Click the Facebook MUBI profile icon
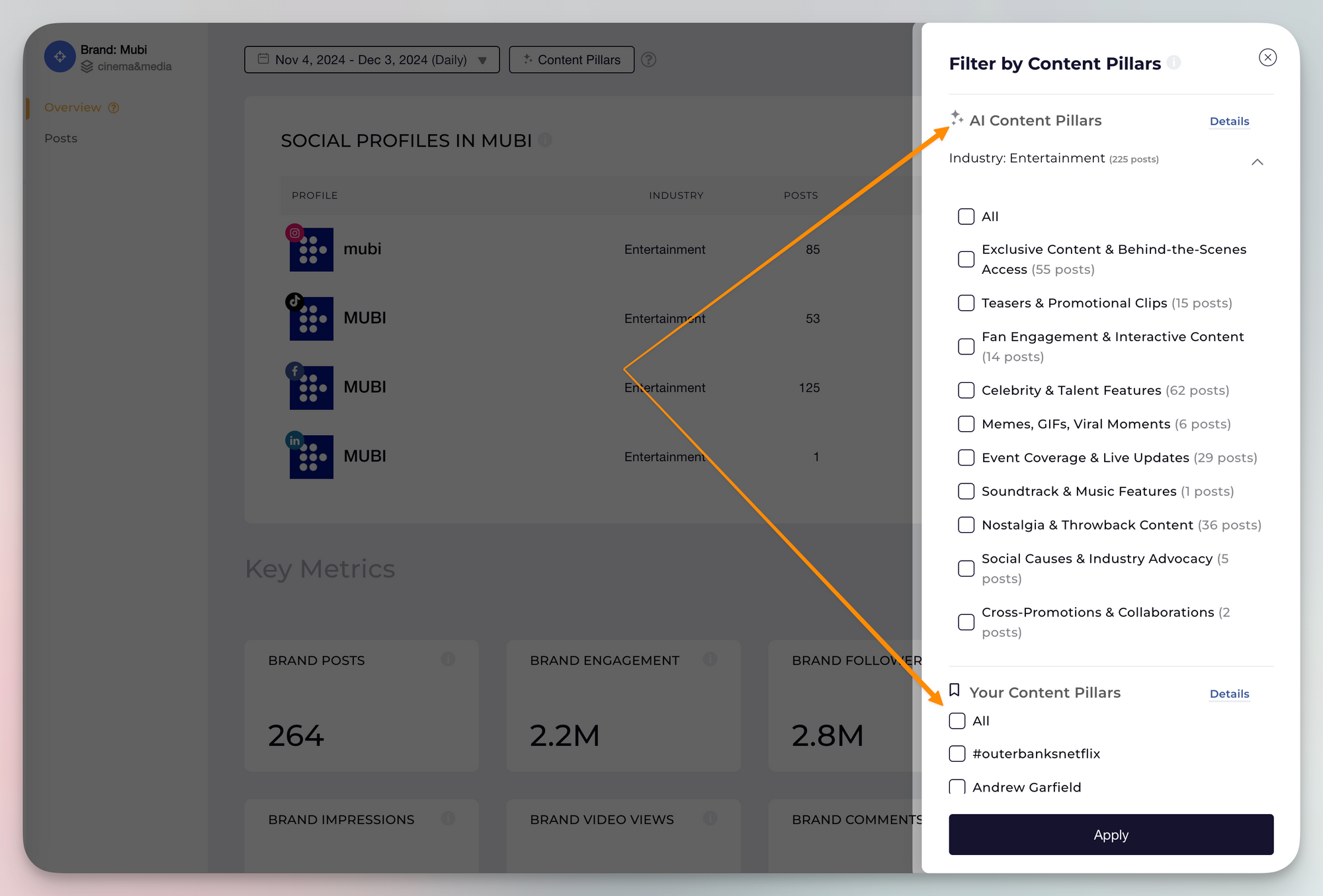Screen dimensions: 1323x896 click(311, 387)
